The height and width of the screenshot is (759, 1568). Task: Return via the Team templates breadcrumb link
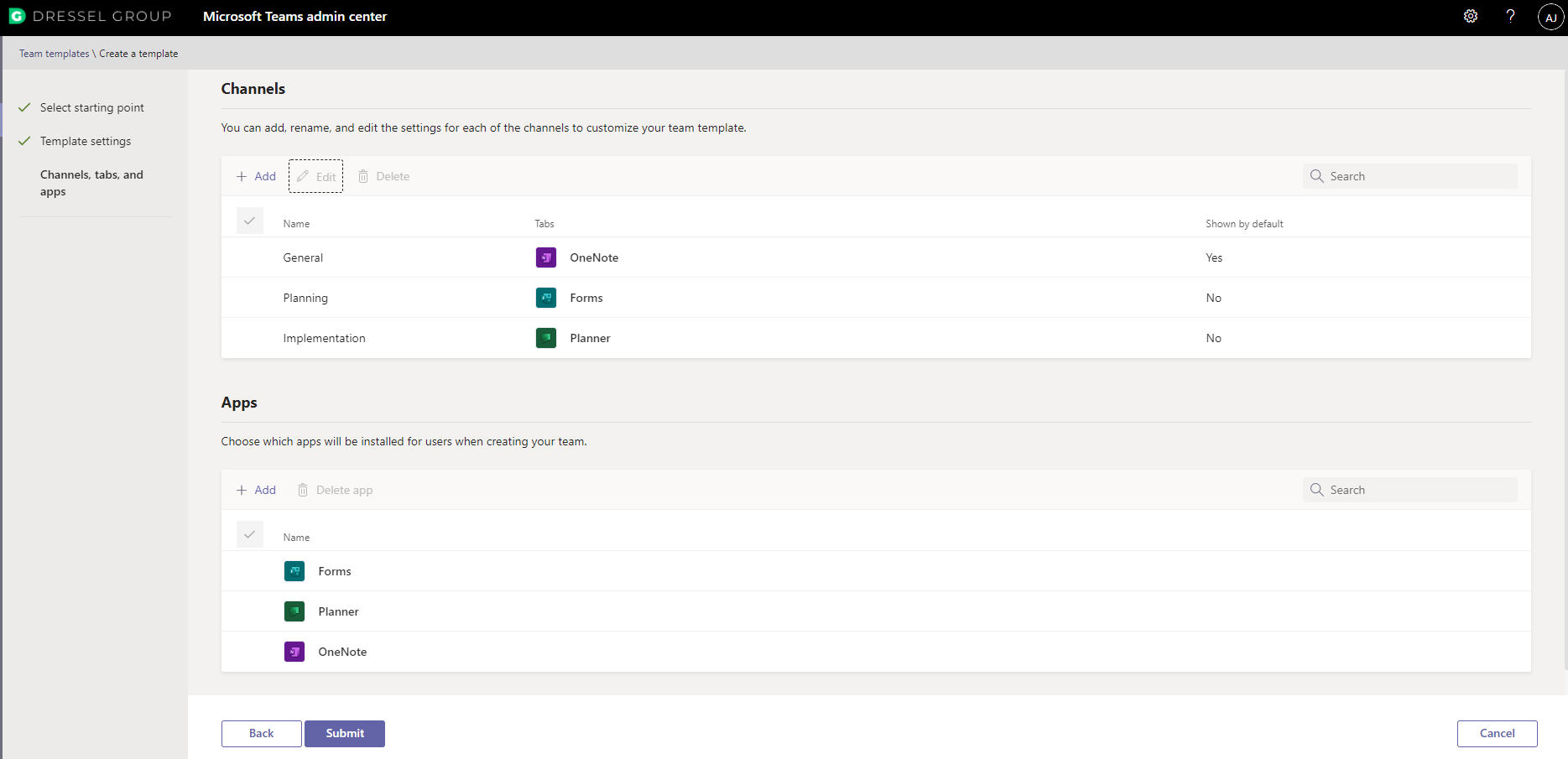pyautogui.click(x=54, y=53)
